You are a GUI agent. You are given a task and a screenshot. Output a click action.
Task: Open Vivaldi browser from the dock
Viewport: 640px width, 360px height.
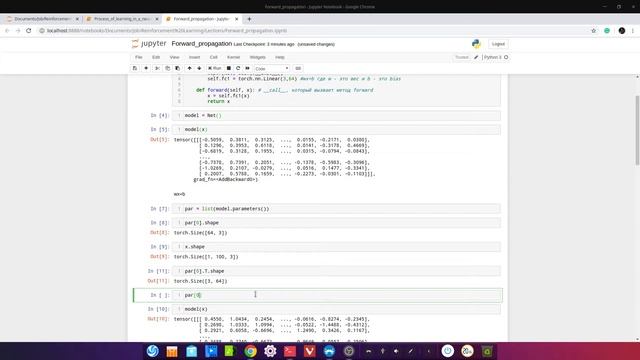coord(309,351)
